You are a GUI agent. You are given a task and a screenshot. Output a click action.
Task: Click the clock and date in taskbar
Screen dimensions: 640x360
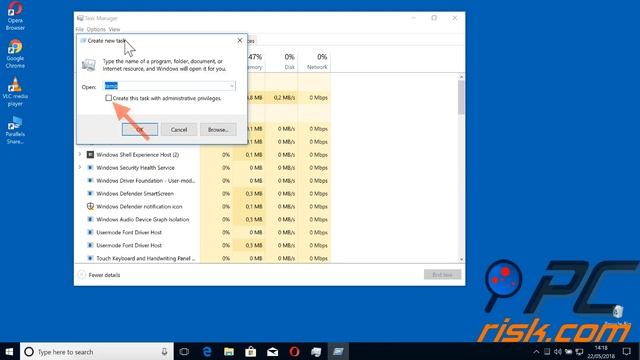601,351
